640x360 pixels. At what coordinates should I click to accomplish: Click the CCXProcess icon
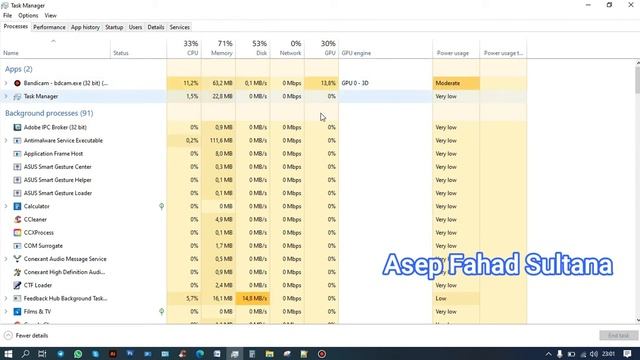tap(17, 233)
